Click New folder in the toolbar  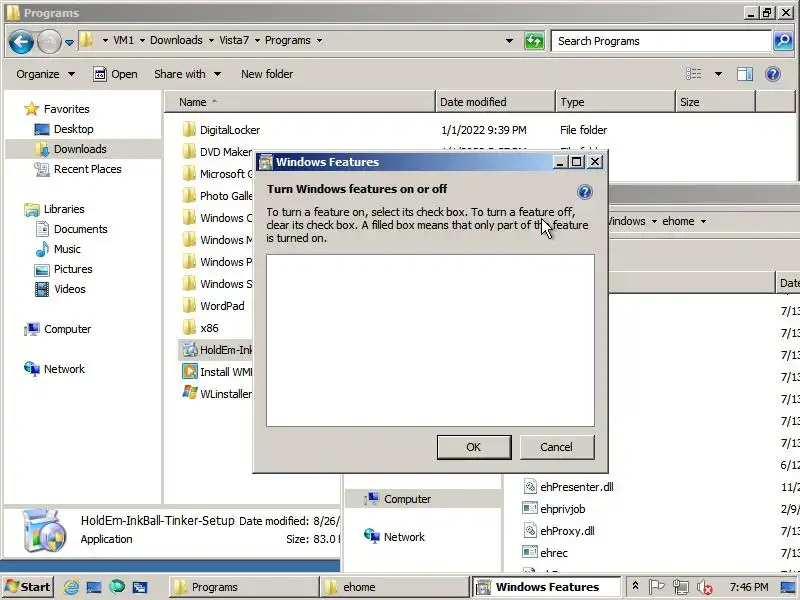[267, 74]
